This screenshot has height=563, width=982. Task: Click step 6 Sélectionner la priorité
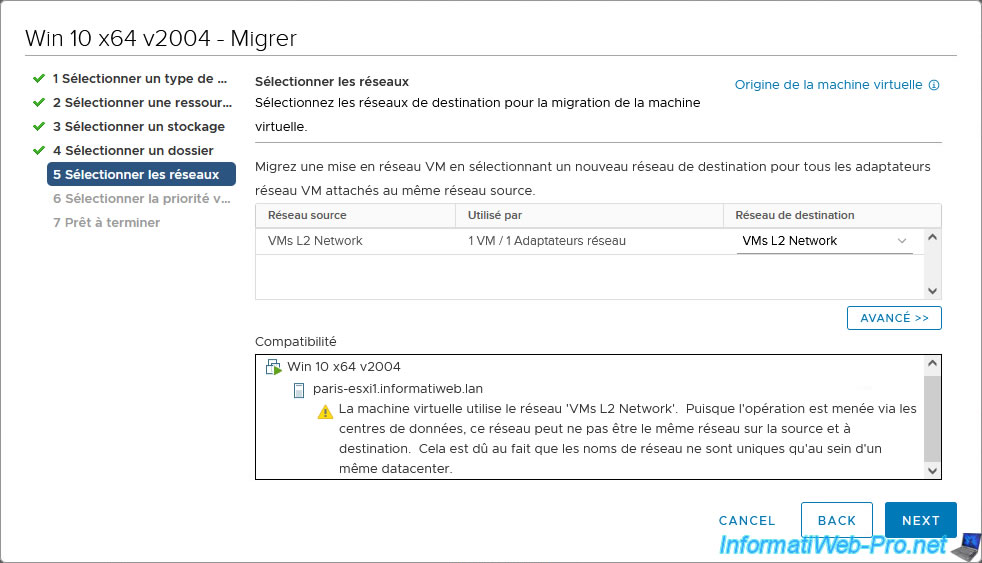pos(142,199)
